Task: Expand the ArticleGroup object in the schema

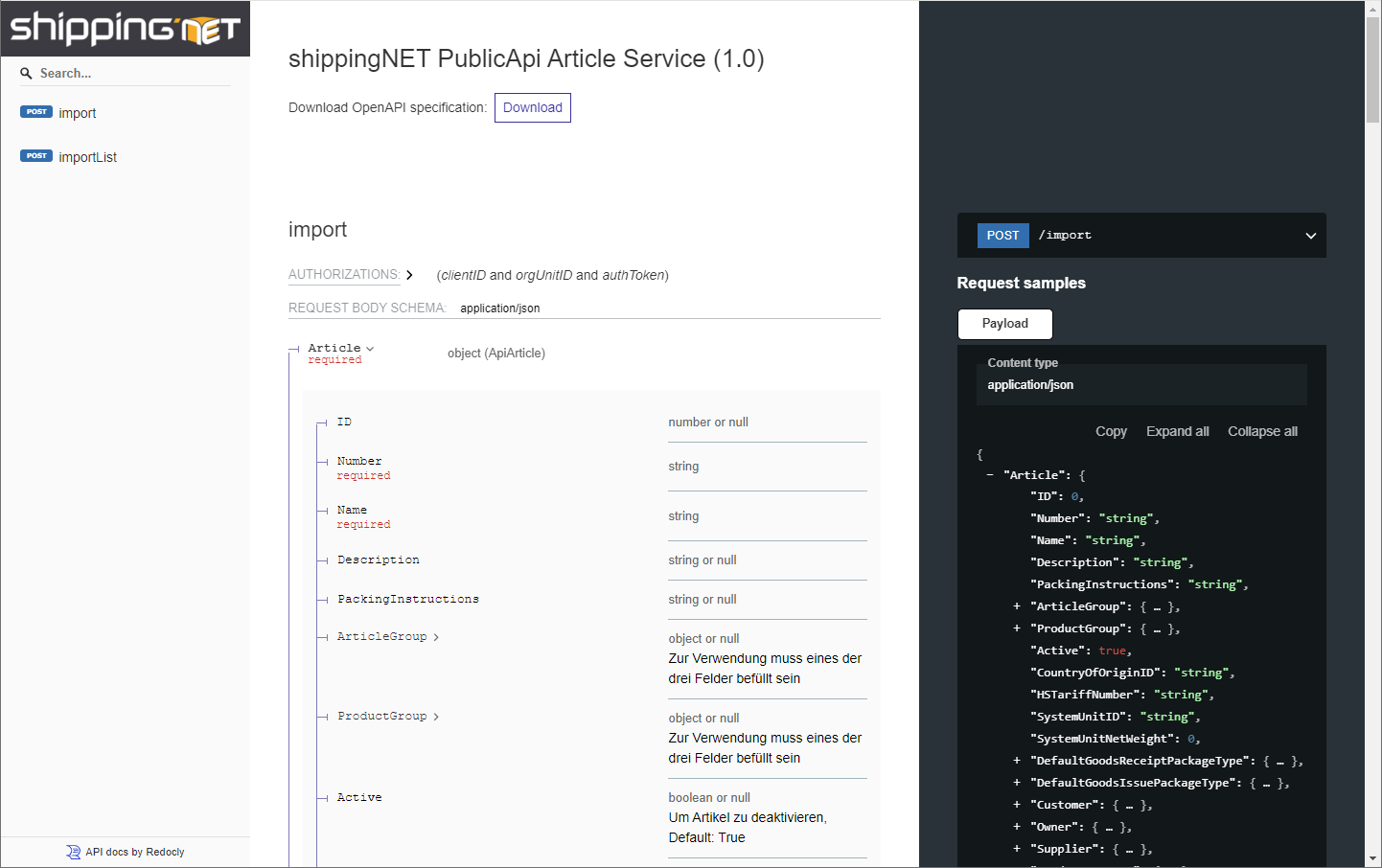Action: tap(435, 635)
